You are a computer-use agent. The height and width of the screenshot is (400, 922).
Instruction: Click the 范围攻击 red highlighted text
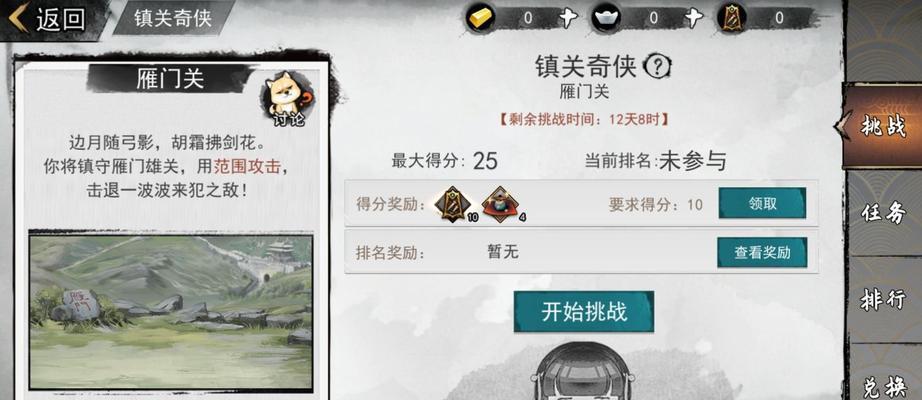pos(248,166)
